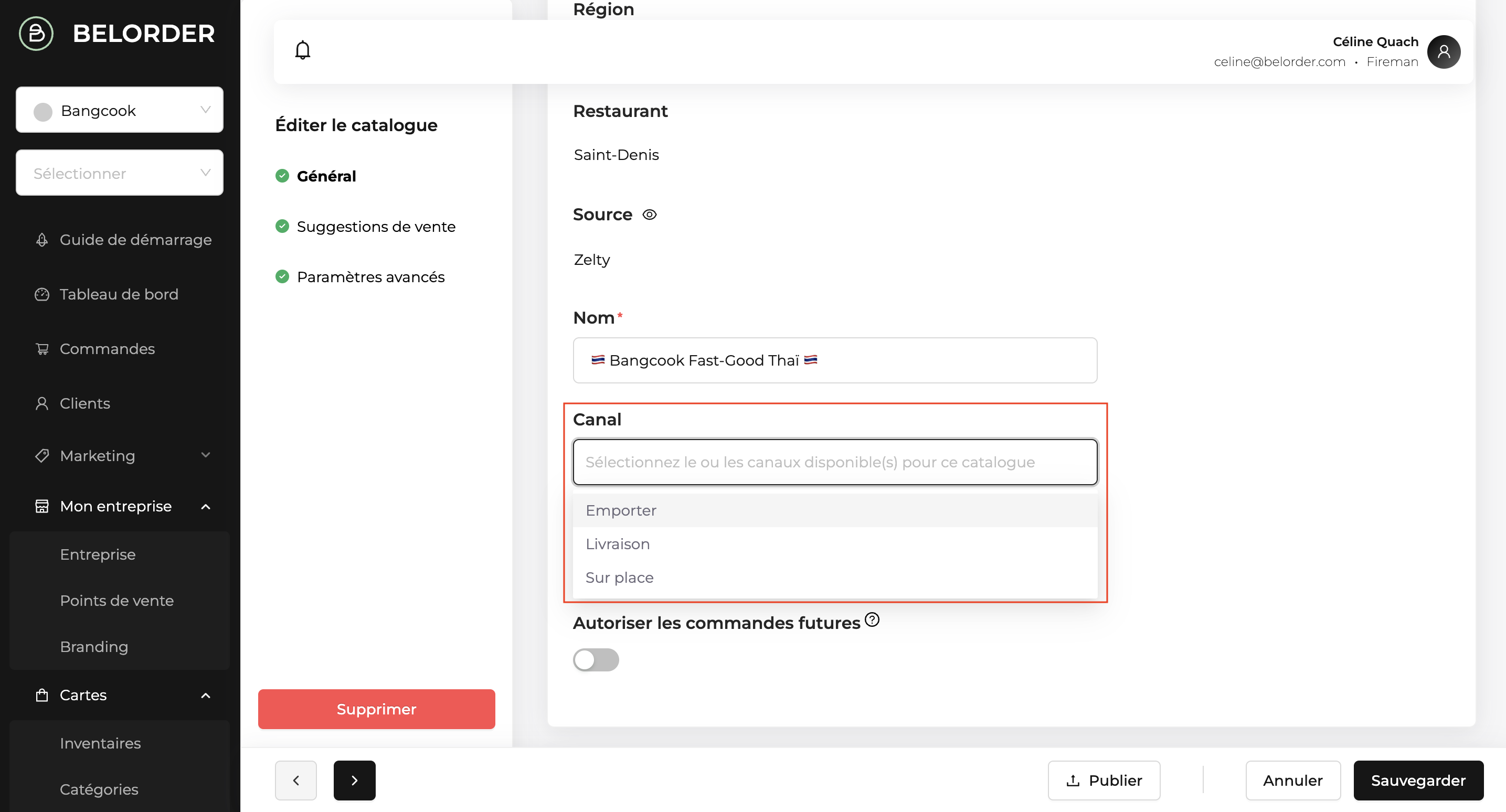Open Commandes page

[x=108, y=349]
